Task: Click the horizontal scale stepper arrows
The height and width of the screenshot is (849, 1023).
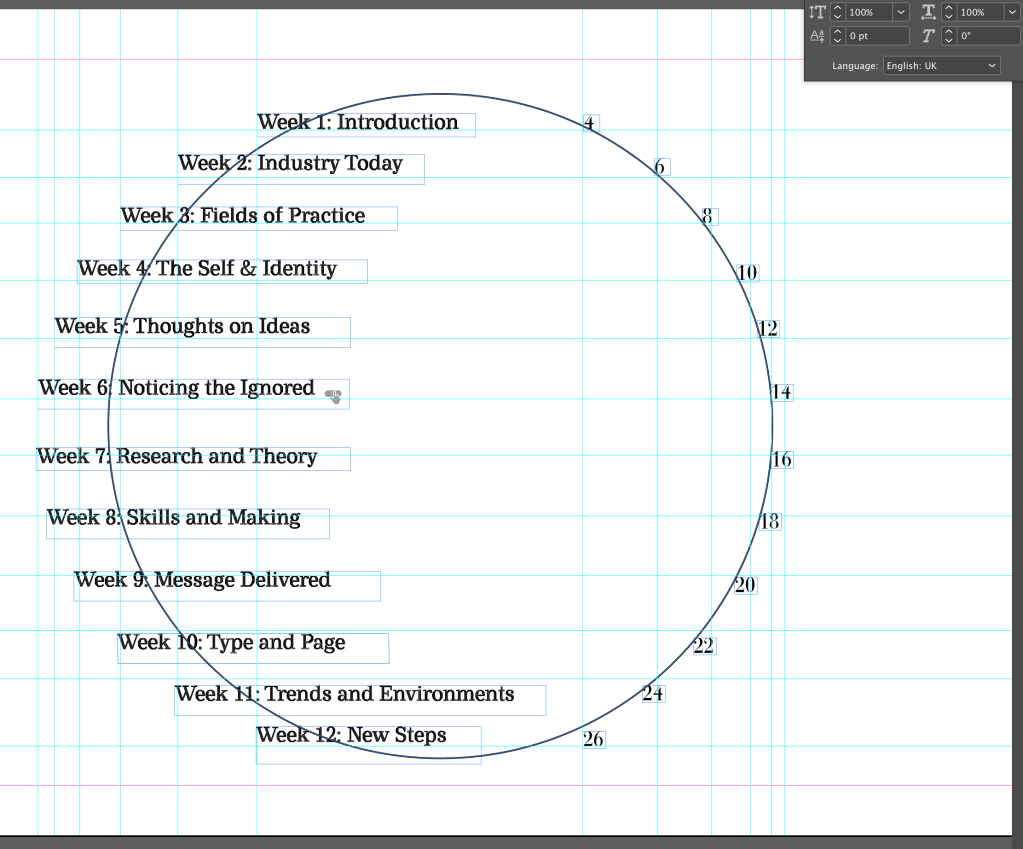Action: (x=949, y=12)
